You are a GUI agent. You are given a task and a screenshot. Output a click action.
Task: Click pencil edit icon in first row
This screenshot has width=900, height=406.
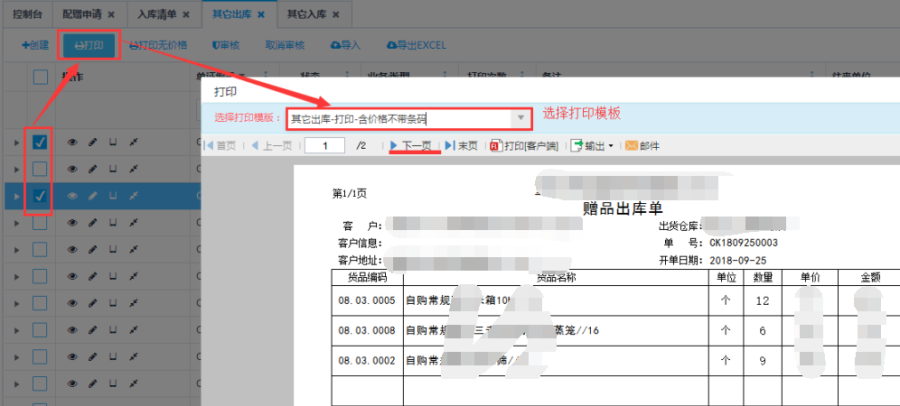[92, 143]
